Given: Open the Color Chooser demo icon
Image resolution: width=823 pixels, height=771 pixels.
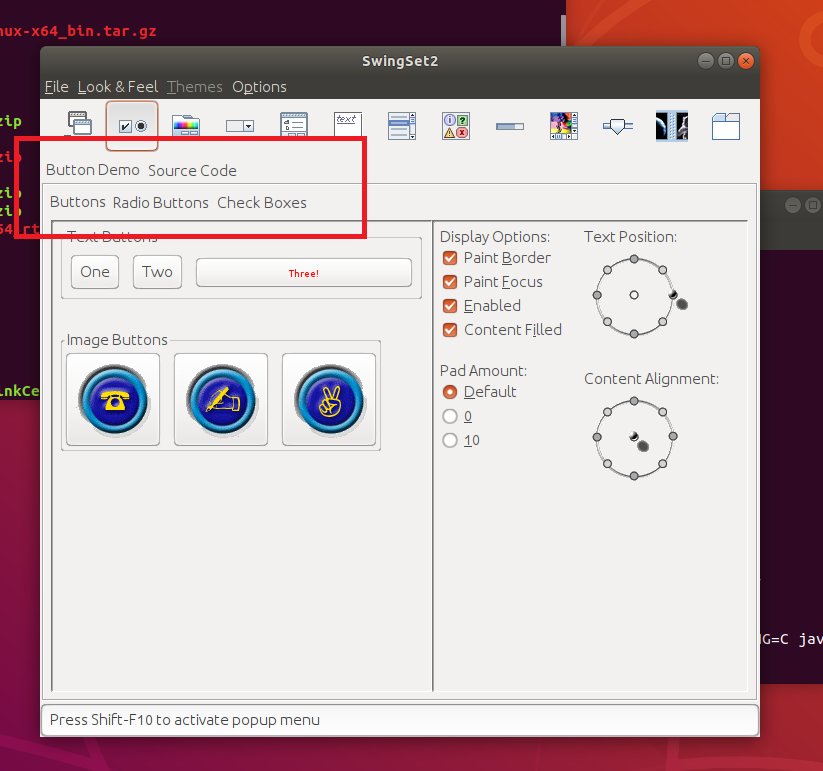Looking at the screenshot, I should point(186,125).
